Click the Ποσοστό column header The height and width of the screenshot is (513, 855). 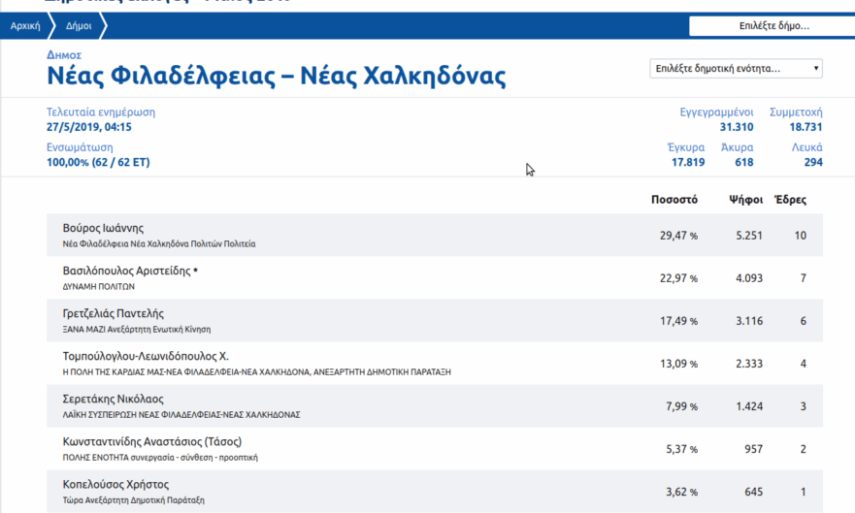[x=674, y=200]
